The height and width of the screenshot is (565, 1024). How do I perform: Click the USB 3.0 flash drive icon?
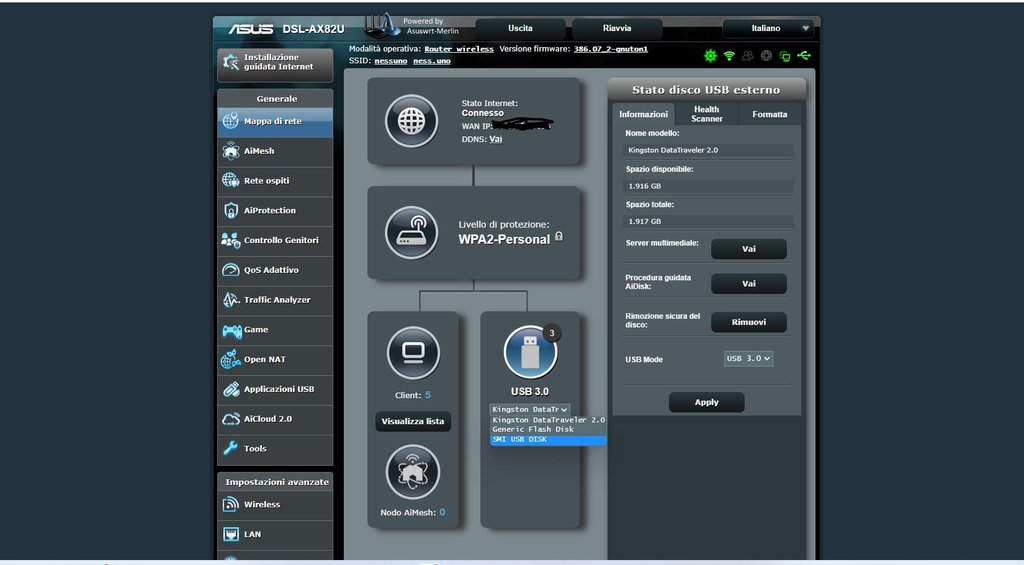(530, 352)
